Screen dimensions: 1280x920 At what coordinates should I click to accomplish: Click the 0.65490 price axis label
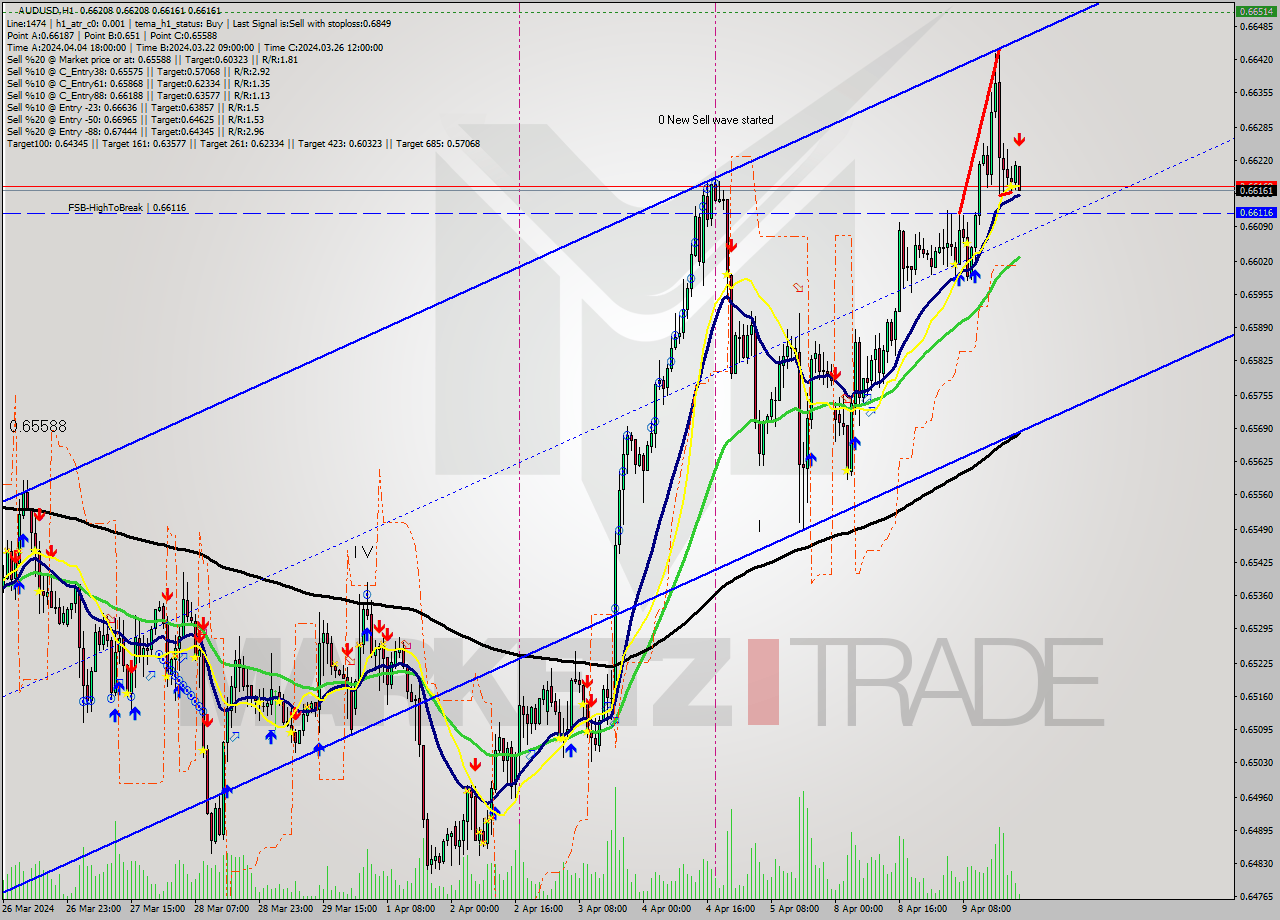click(1256, 529)
